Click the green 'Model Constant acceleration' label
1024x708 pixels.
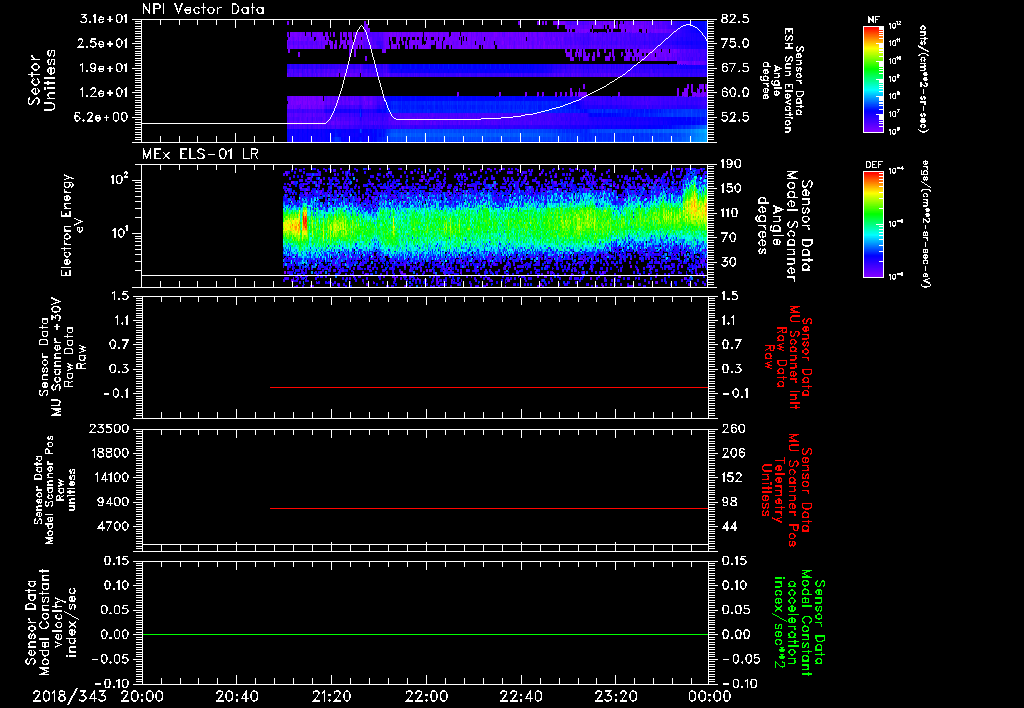coord(799,622)
